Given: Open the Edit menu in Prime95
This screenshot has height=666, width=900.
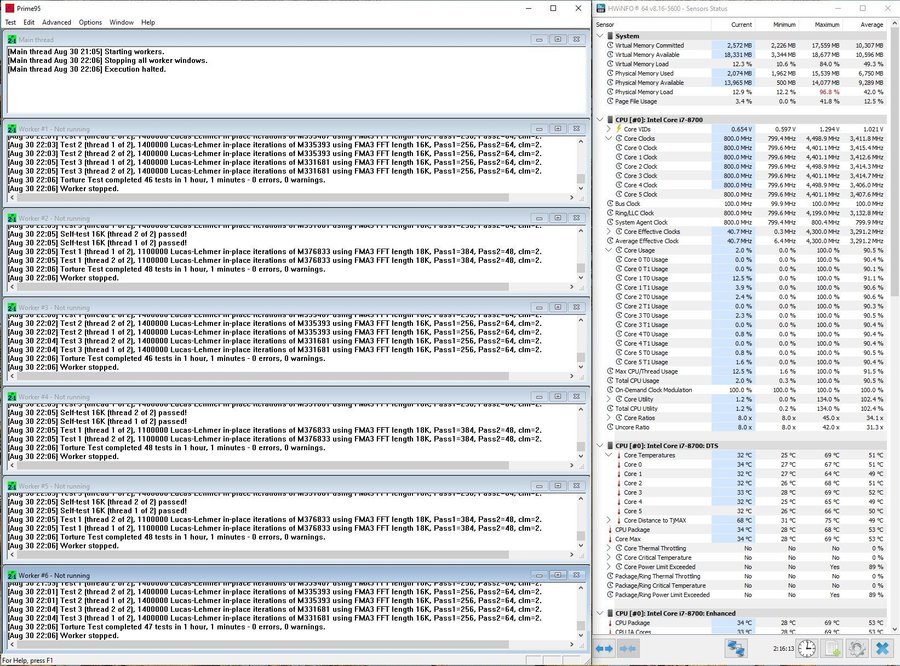Looking at the screenshot, I should click(29, 22).
